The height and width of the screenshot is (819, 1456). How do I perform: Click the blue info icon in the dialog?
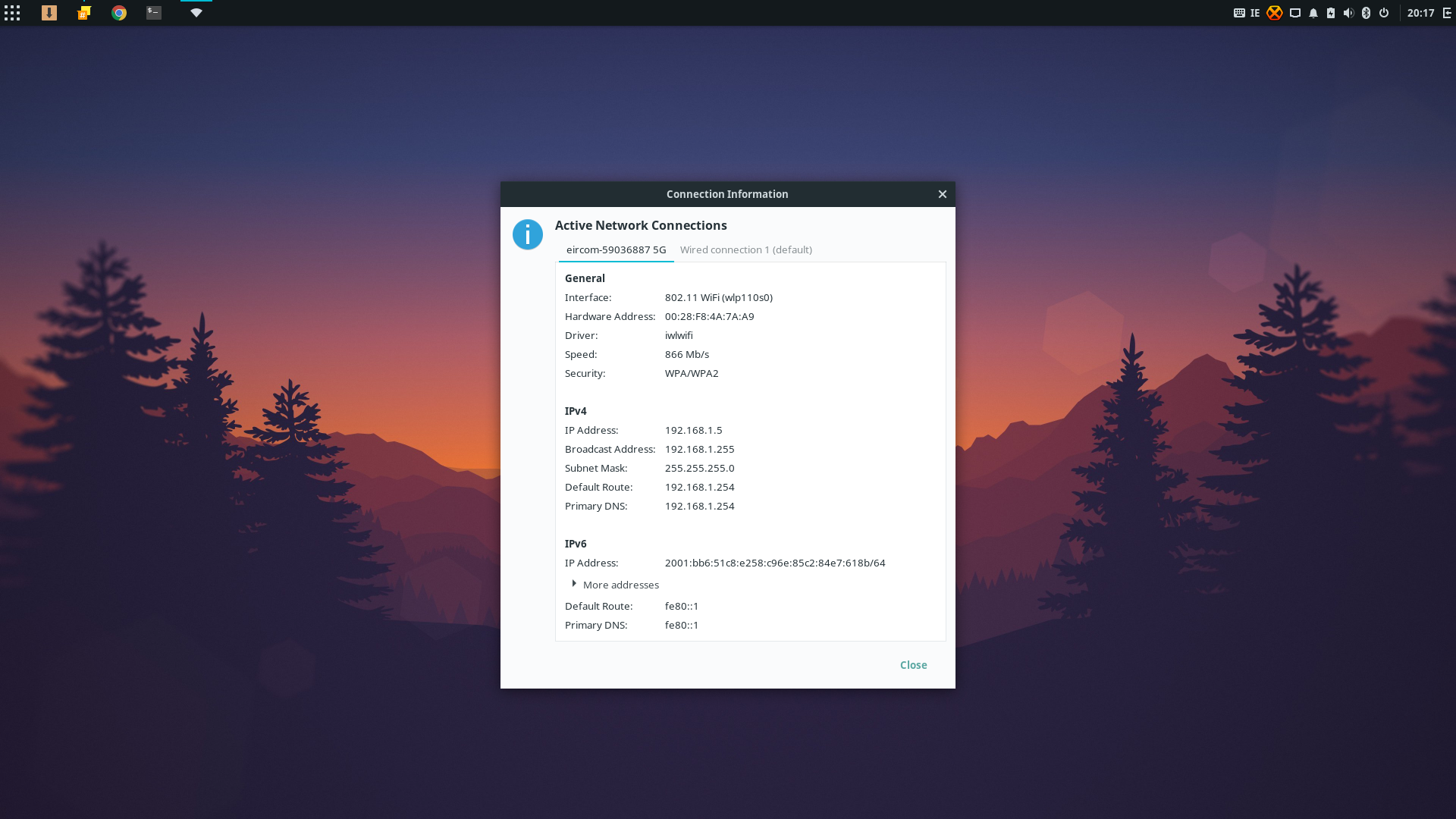[528, 234]
